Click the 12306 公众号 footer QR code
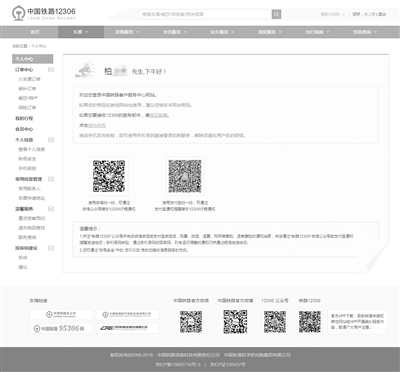Viewport: 400px width, 372px height. (x=275, y=322)
